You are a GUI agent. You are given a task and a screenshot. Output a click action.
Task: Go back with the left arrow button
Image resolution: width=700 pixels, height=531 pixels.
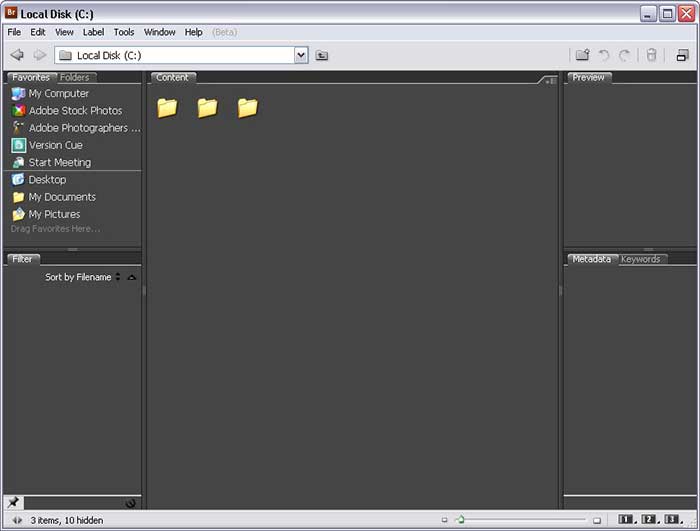point(17,55)
